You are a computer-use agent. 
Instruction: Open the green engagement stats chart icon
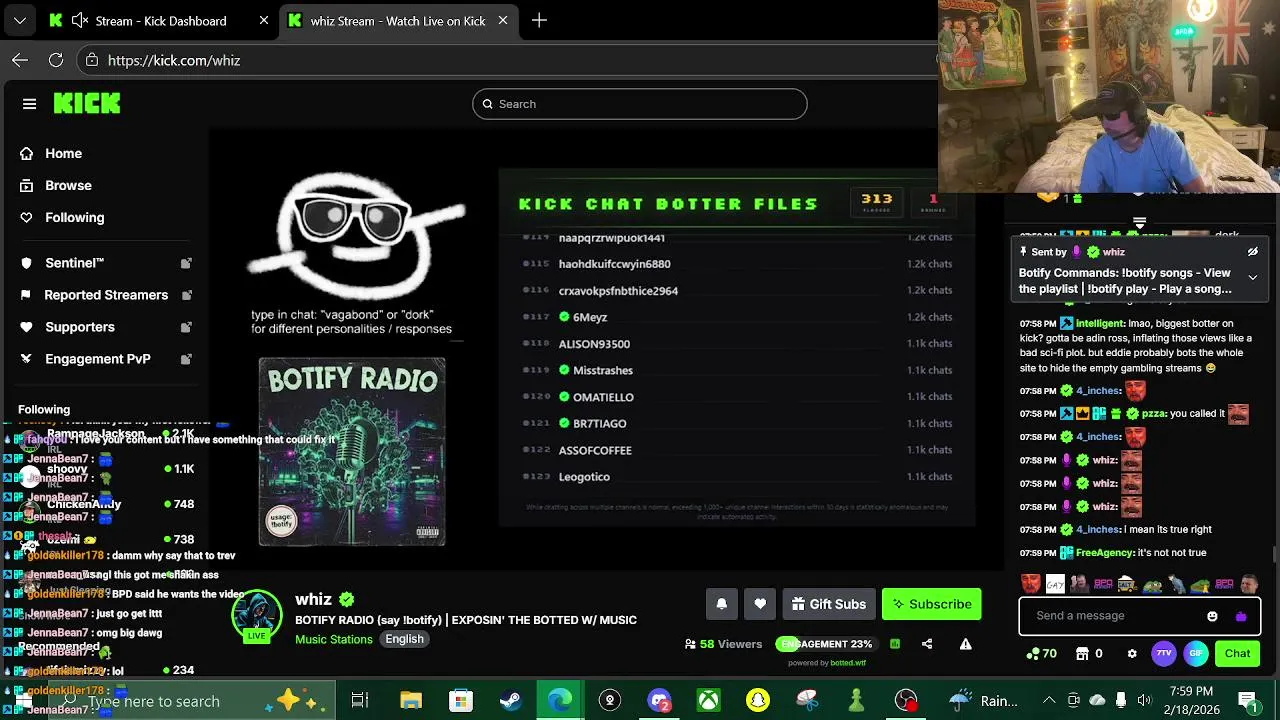[x=895, y=644]
